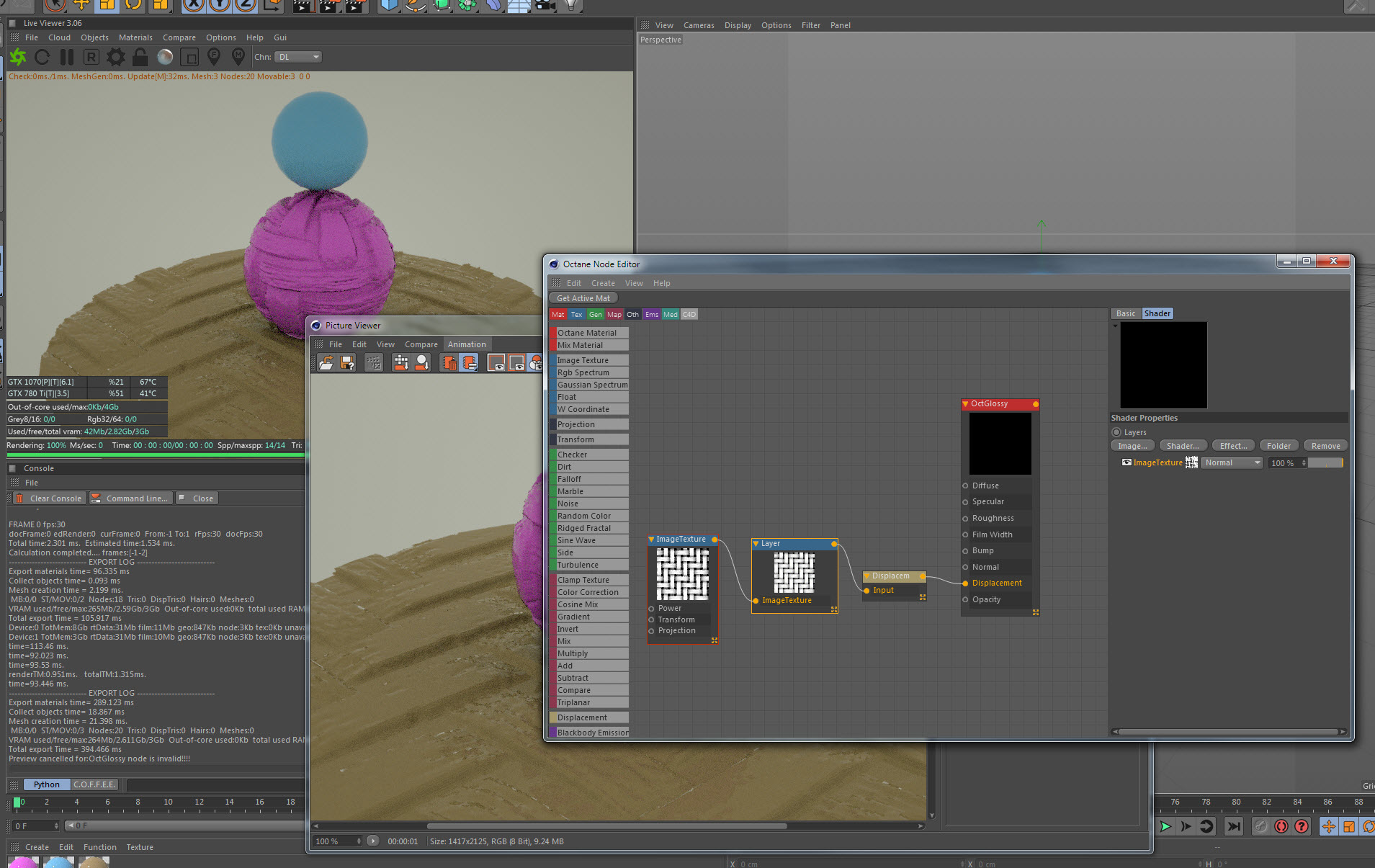Image resolution: width=1375 pixels, height=868 pixels.
Task: Switch to the C.O.F.F.E.E. console tab
Action: pos(94,784)
